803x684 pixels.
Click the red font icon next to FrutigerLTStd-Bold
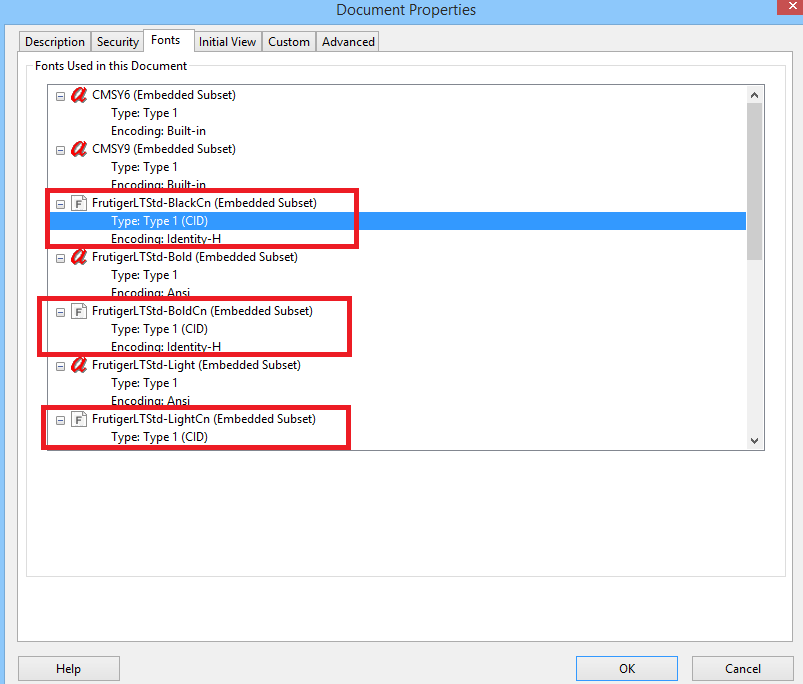[x=79, y=256]
